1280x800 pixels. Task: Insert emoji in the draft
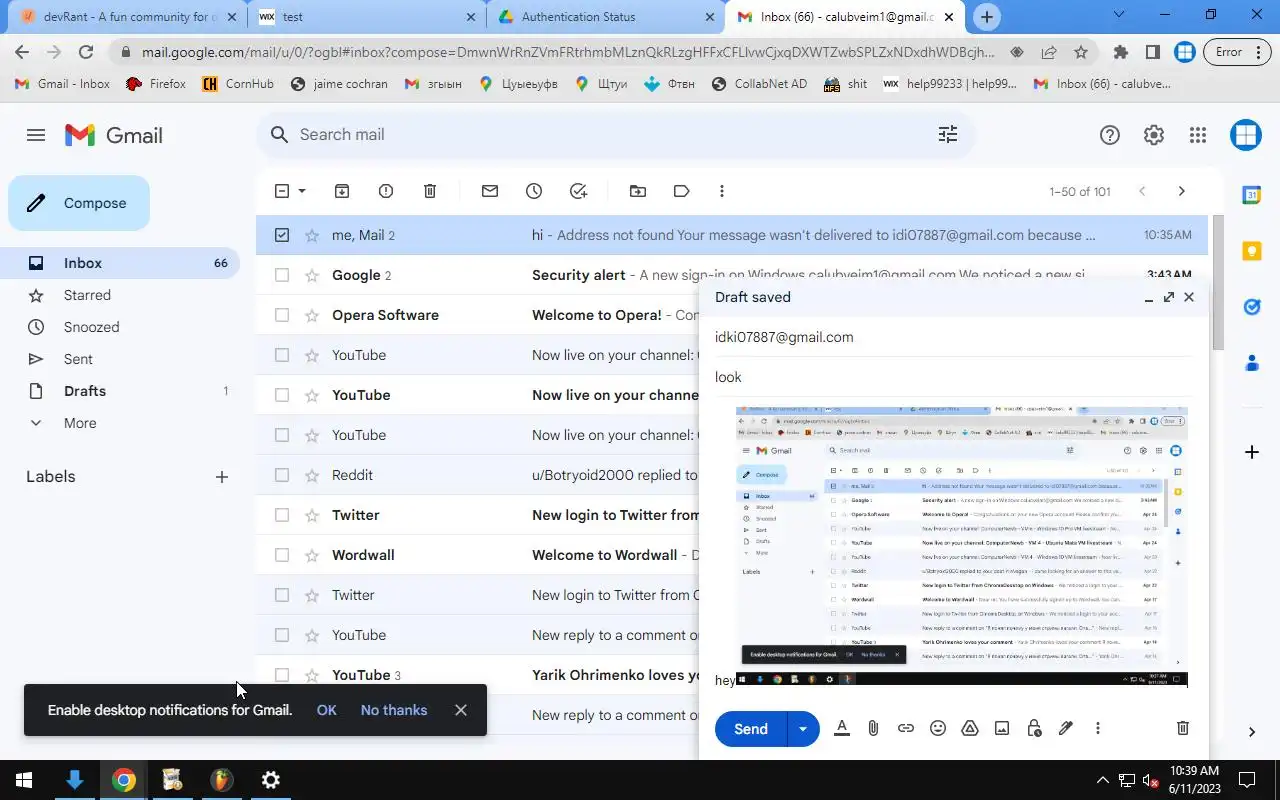click(x=938, y=728)
